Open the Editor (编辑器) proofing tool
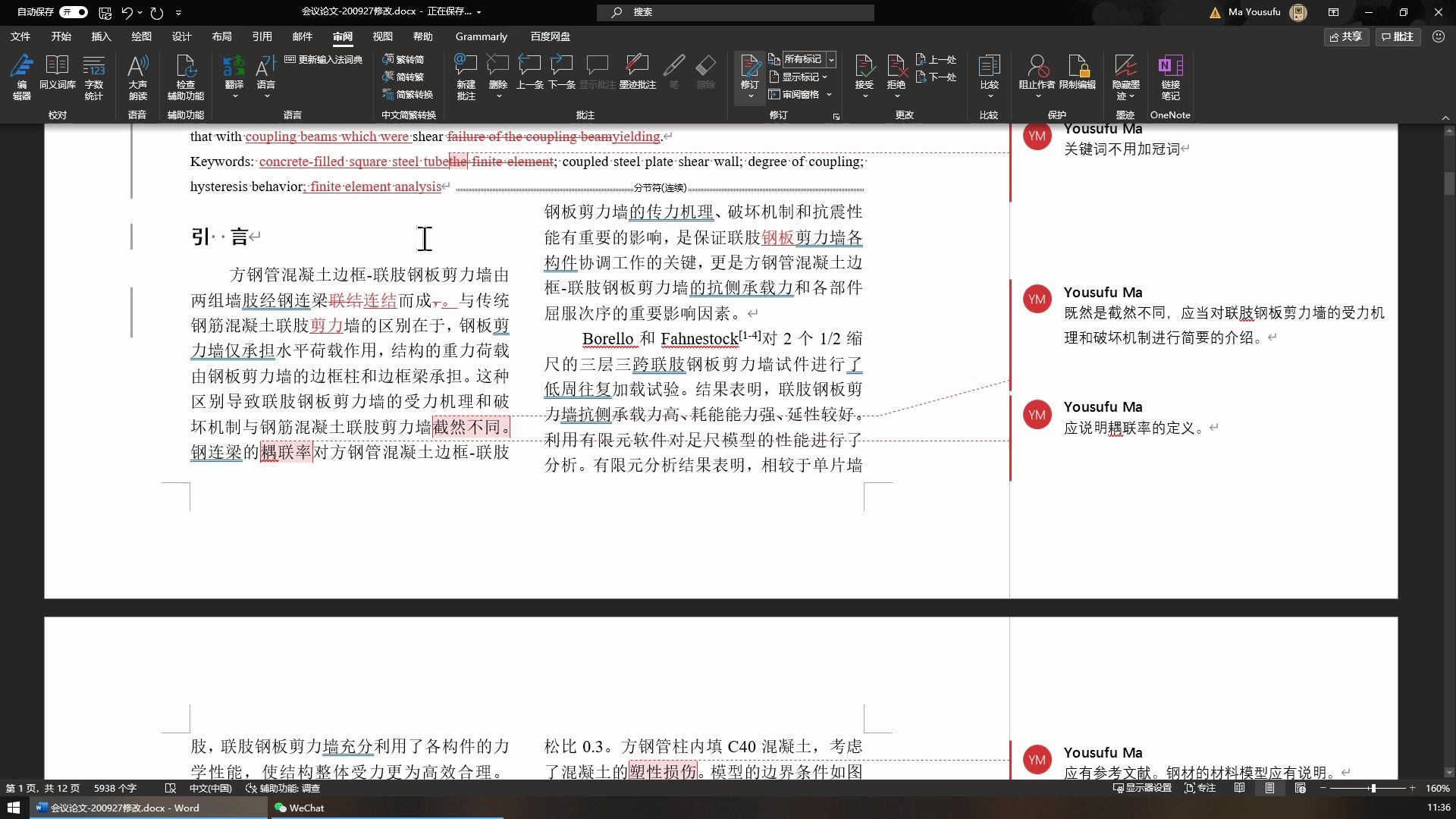Screen dimensions: 1456x819 (22, 77)
